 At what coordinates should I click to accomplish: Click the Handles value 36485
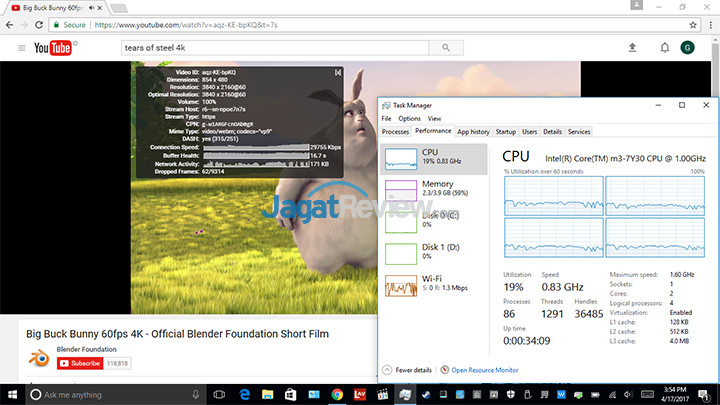[589, 314]
